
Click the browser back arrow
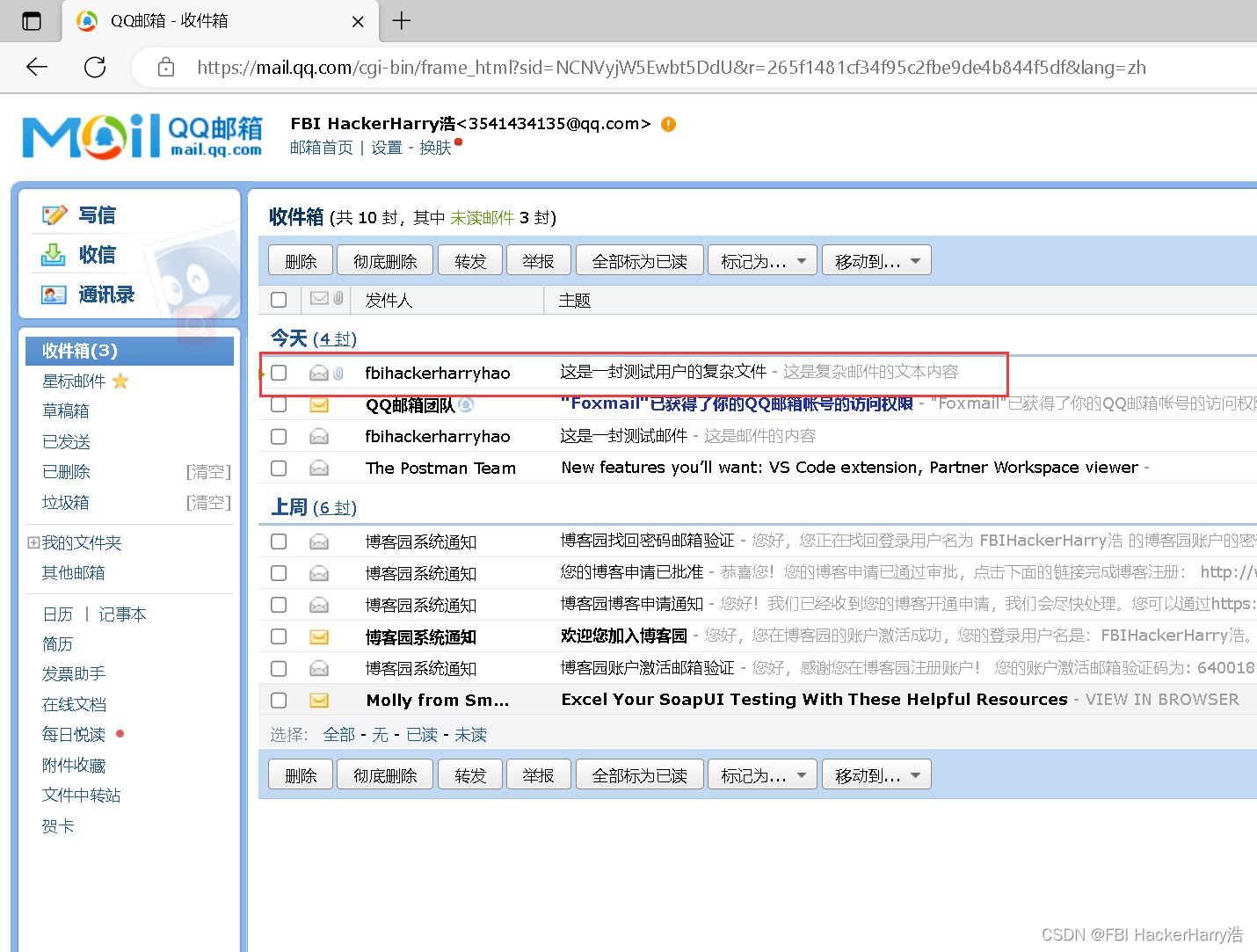tap(37, 67)
